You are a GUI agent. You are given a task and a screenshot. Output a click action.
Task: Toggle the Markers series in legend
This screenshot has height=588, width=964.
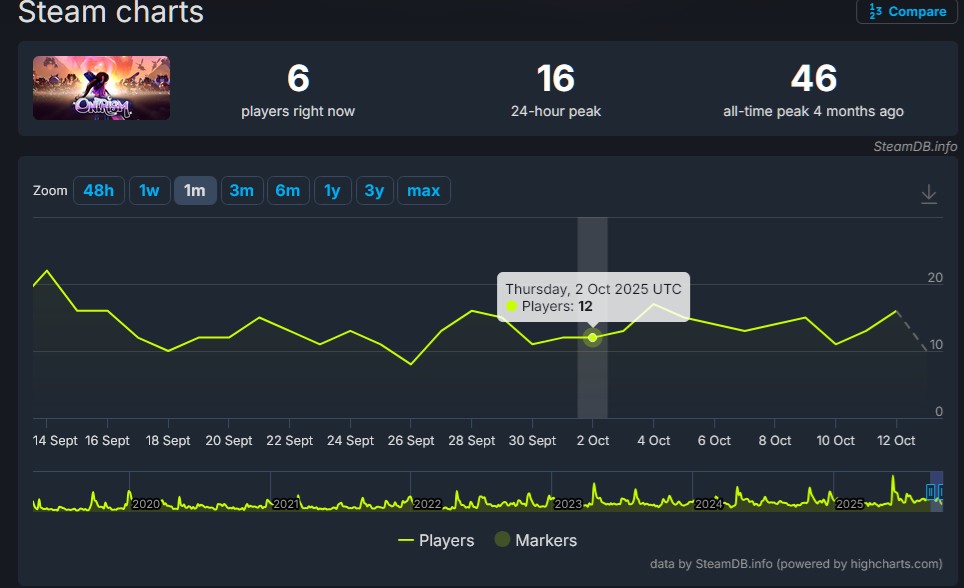pyautogui.click(x=535, y=540)
